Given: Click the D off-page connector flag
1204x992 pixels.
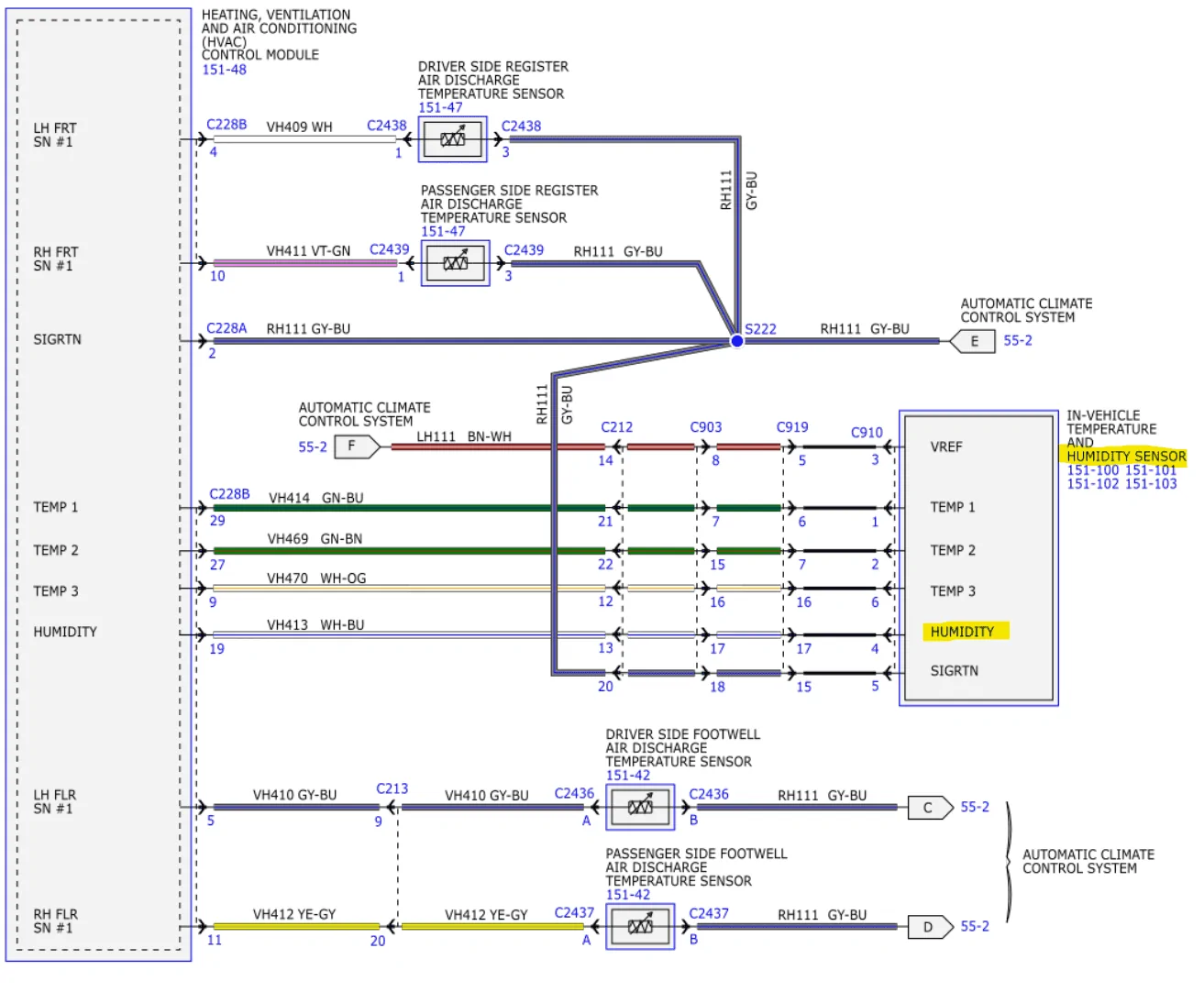Looking at the screenshot, I should coord(930,927).
